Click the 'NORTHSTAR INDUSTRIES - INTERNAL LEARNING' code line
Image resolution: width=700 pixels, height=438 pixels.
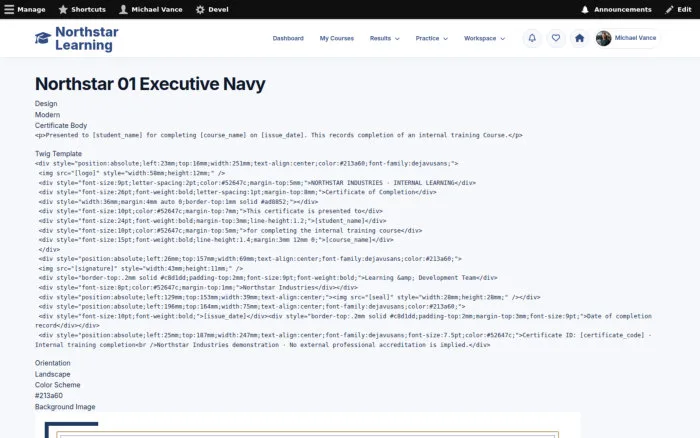tap(257, 183)
